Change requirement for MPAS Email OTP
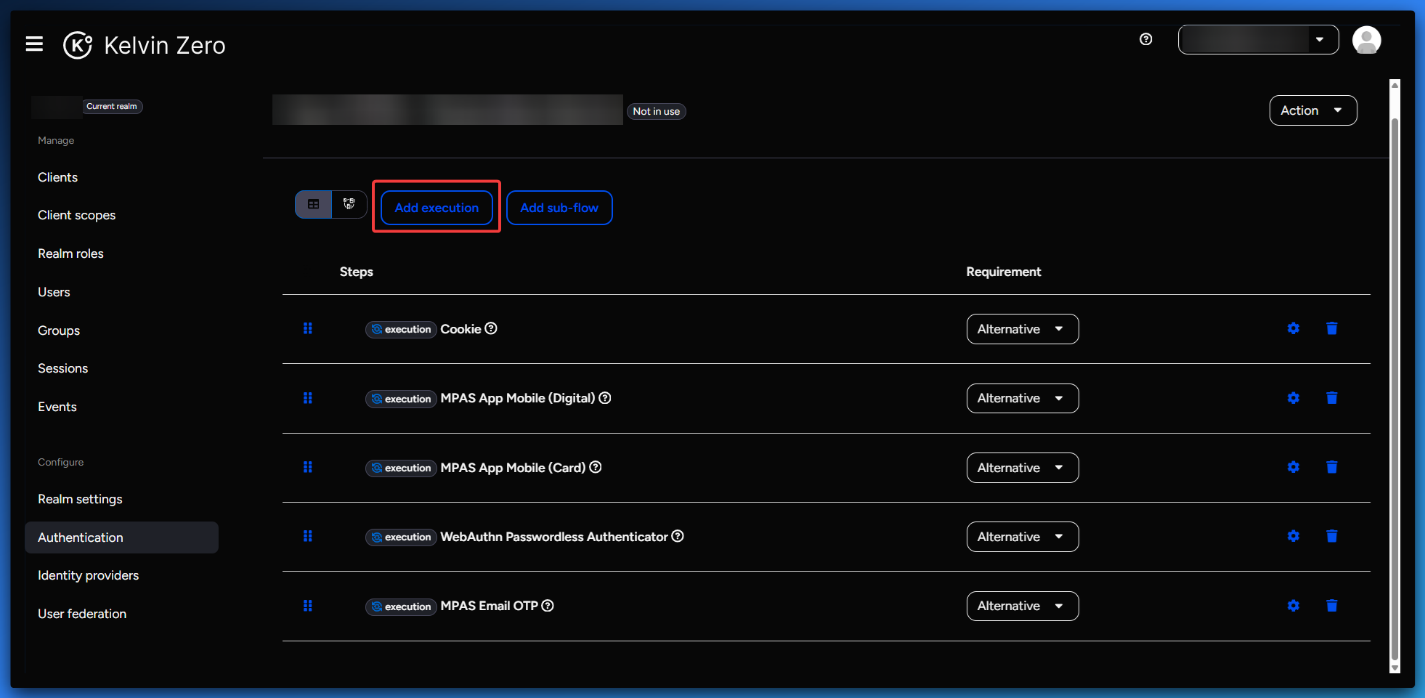The image size is (1425, 698). tap(1021, 606)
